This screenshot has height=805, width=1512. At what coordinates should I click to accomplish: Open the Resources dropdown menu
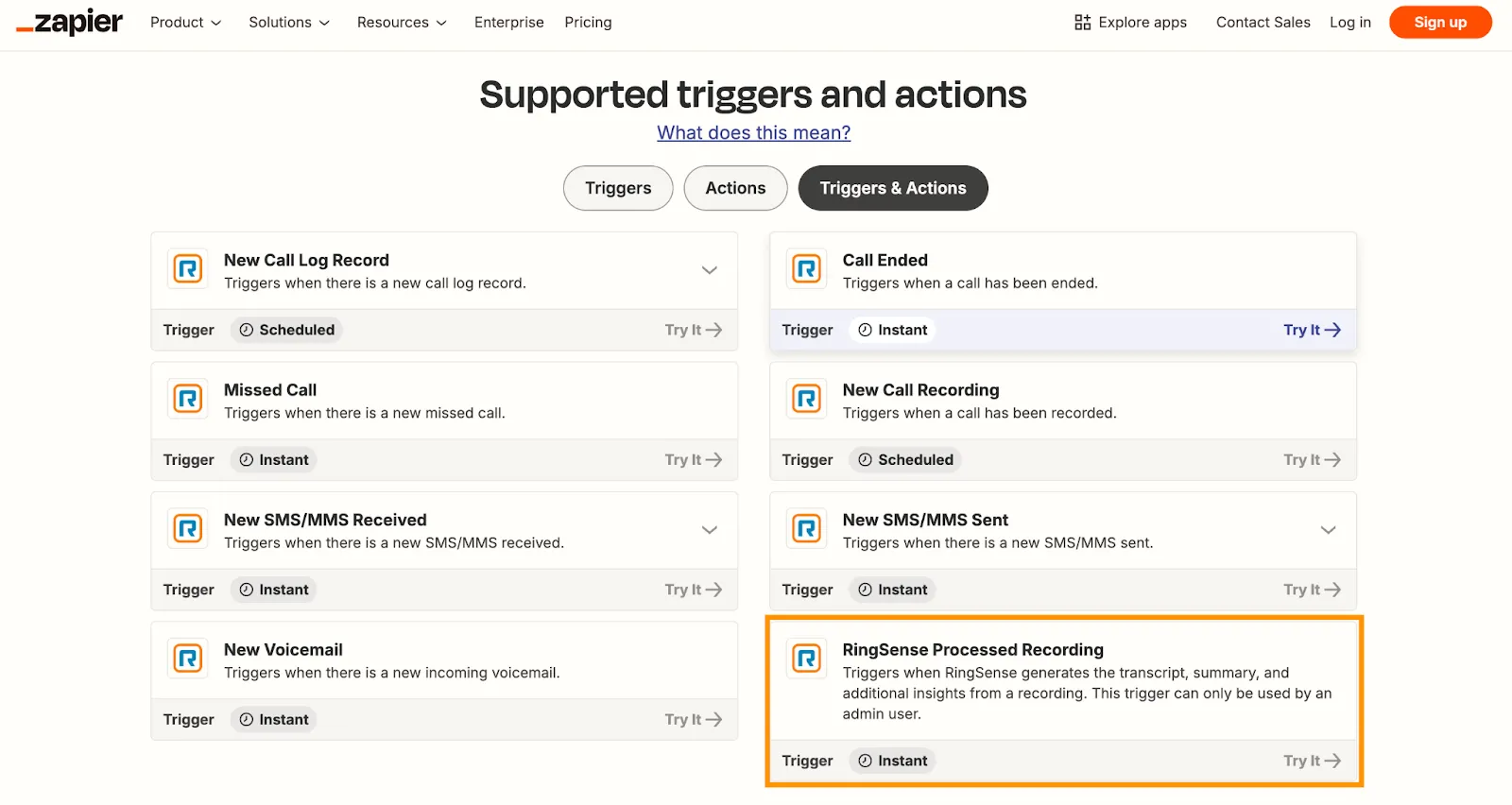tap(402, 23)
